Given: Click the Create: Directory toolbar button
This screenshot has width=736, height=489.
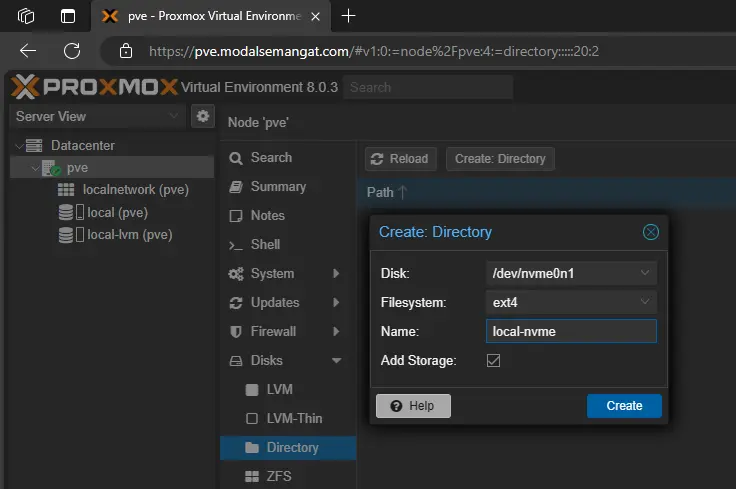Looking at the screenshot, I should (500, 159).
